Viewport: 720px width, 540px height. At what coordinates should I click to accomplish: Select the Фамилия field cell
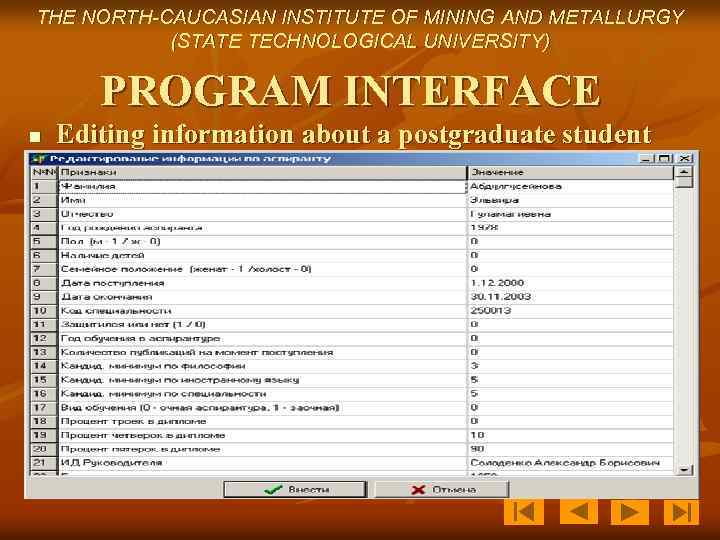click(x=262, y=186)
